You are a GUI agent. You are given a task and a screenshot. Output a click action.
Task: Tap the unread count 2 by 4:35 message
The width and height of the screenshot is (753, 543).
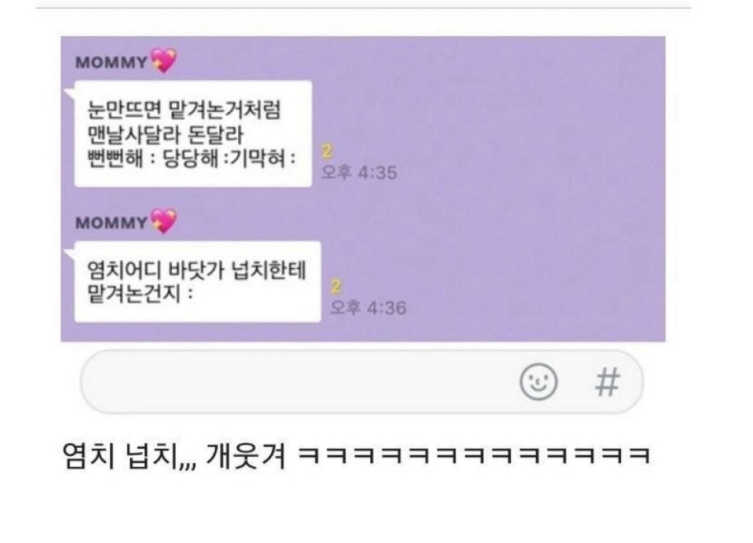(327, 152)
